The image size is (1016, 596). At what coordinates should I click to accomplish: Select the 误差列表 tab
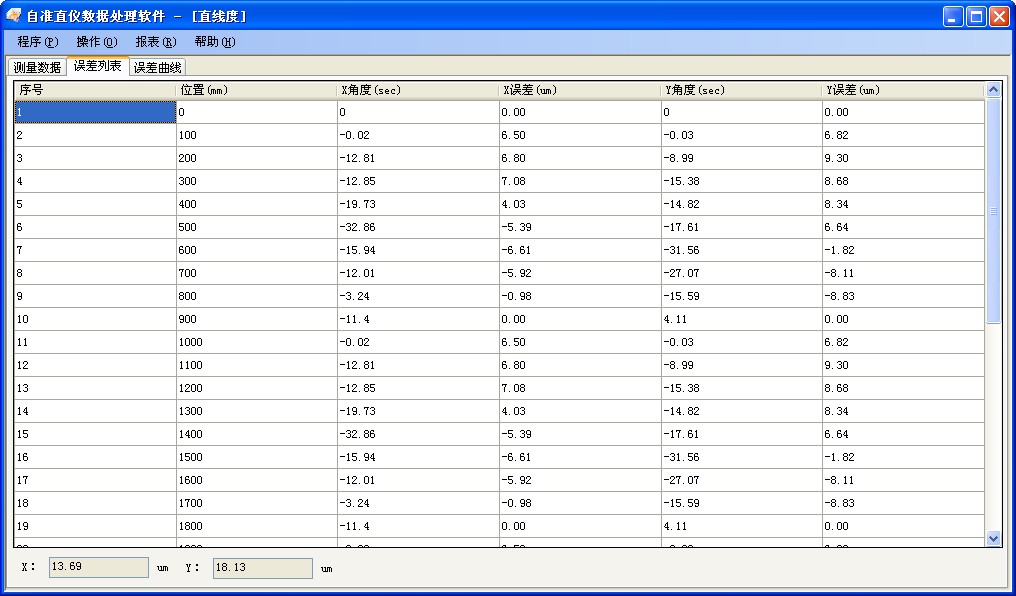[x=98, y=66]
